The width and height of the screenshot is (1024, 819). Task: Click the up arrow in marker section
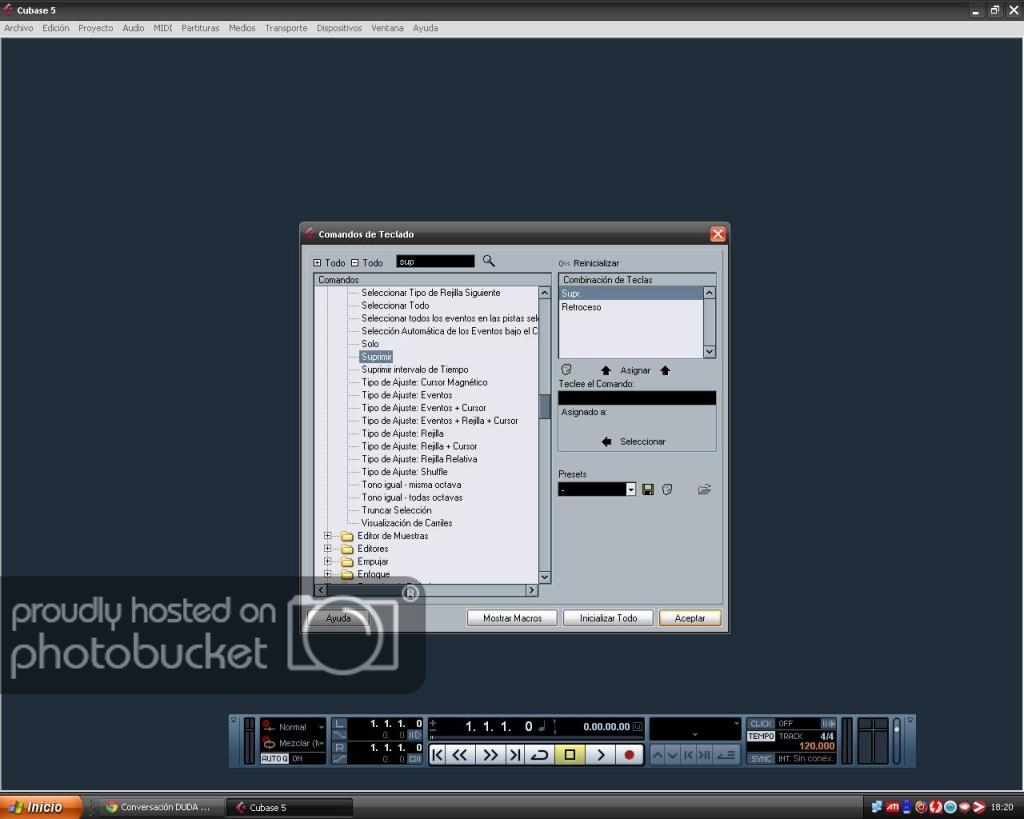tap(657, 755)
